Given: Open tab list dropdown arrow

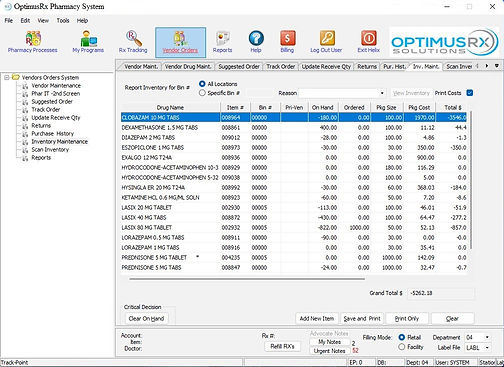Looking at the screenshot, I should coord(497,66).
